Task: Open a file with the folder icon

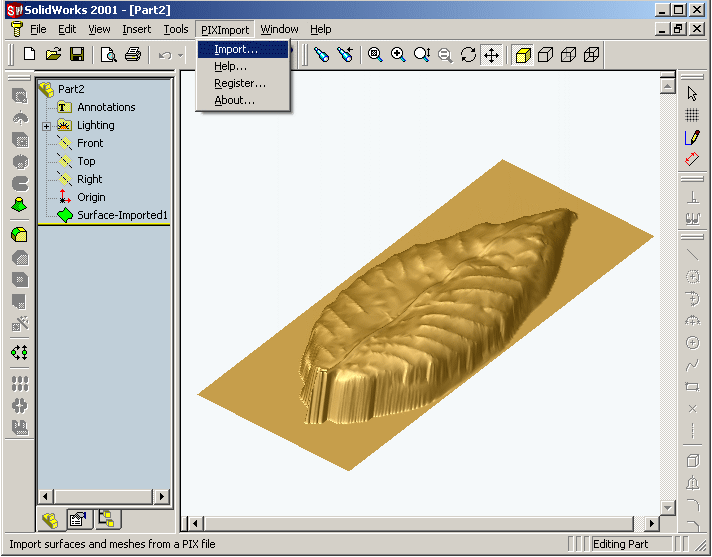Action: (x=53, y=55)
